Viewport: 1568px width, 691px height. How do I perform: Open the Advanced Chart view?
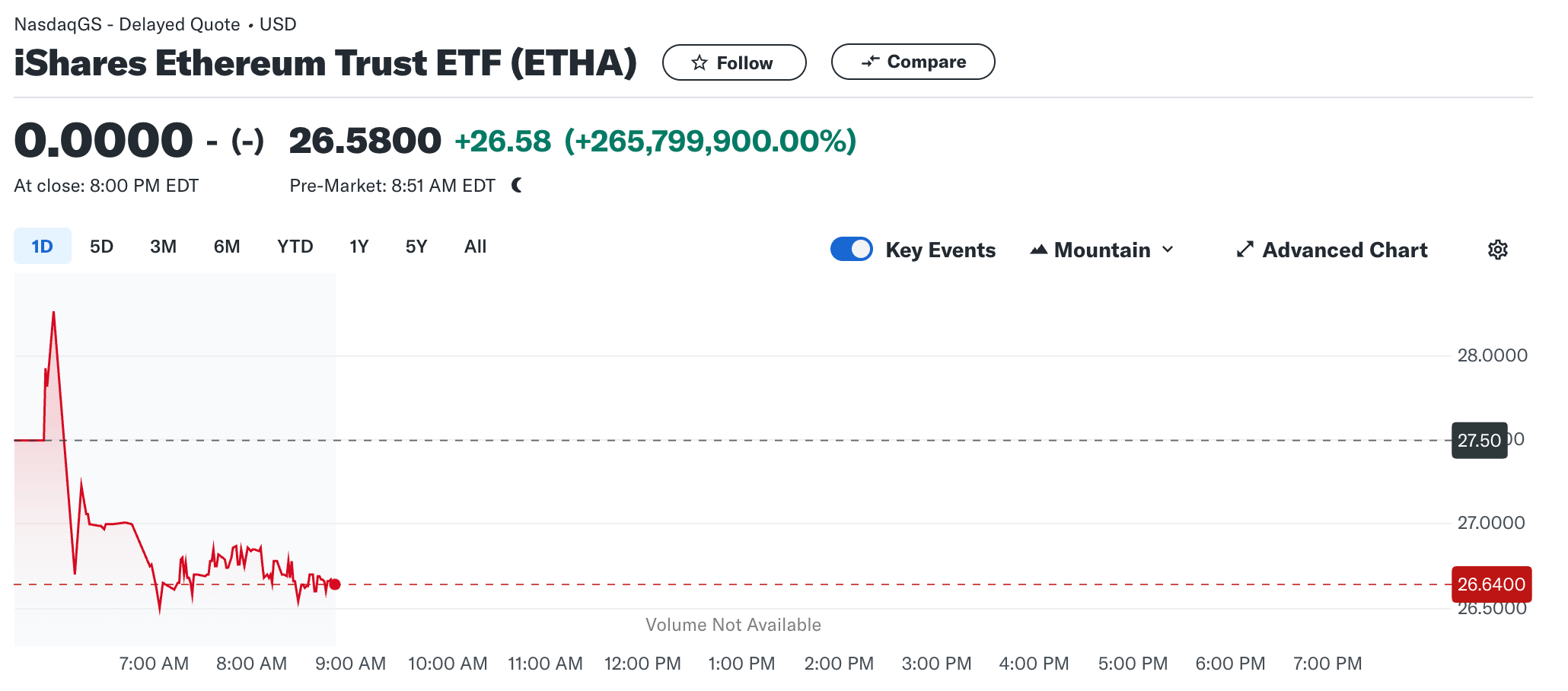point(1344,250)
